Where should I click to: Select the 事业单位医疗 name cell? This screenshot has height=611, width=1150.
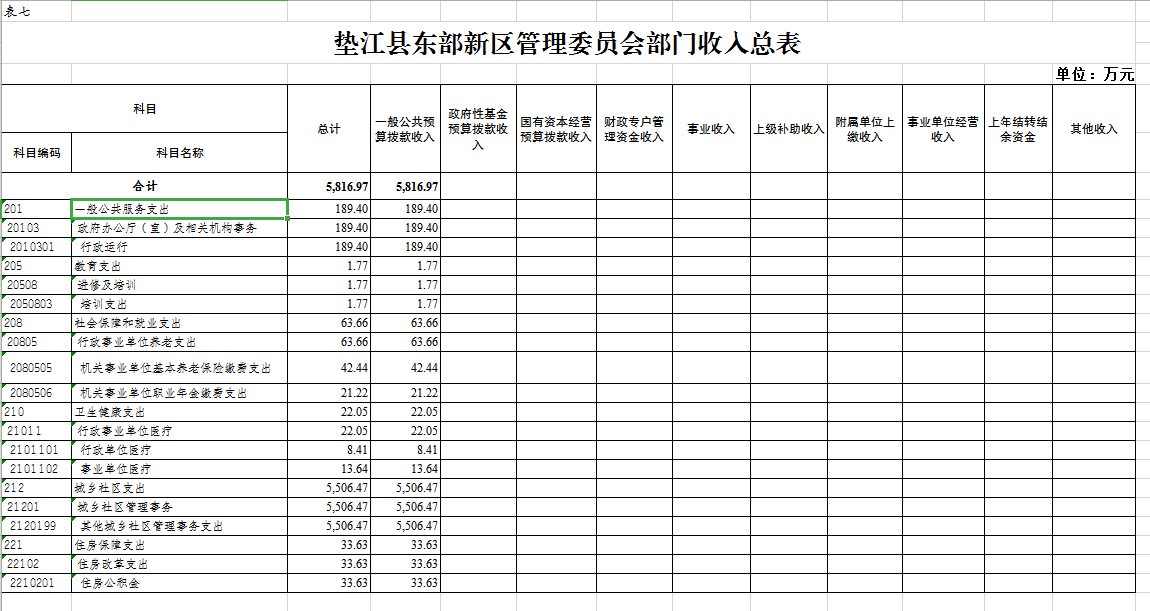[x=180, y=469]
